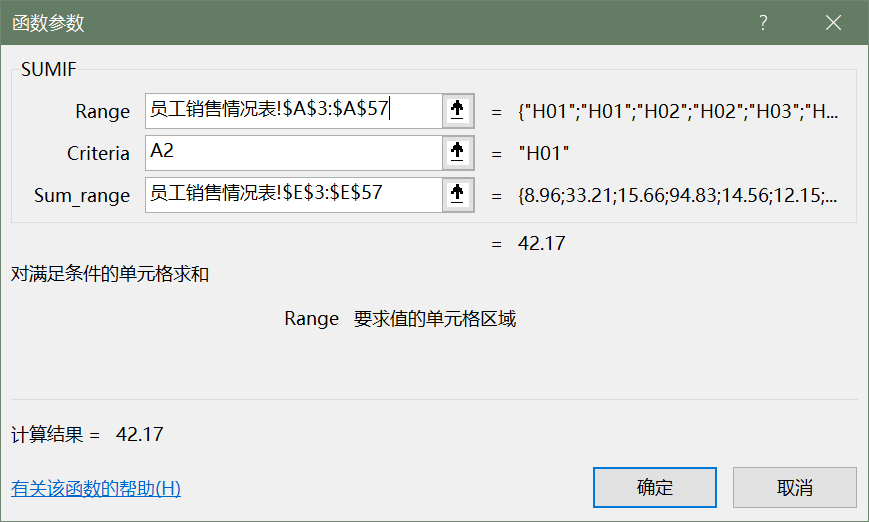869x522 pixels.
Task: Open help via title bar question mark
Action: coord(763,22)
